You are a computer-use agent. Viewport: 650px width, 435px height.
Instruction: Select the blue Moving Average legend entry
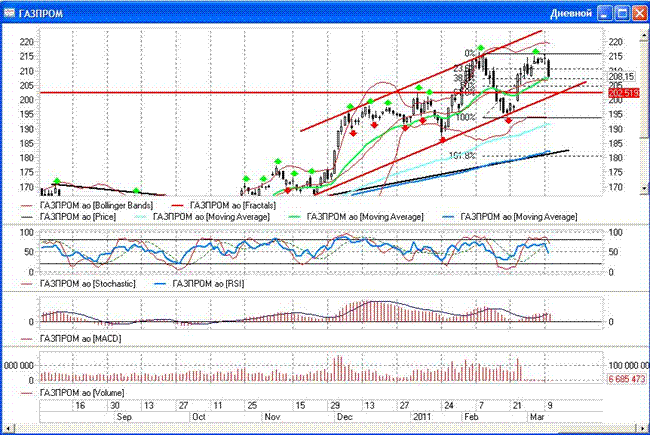point(510,217)
